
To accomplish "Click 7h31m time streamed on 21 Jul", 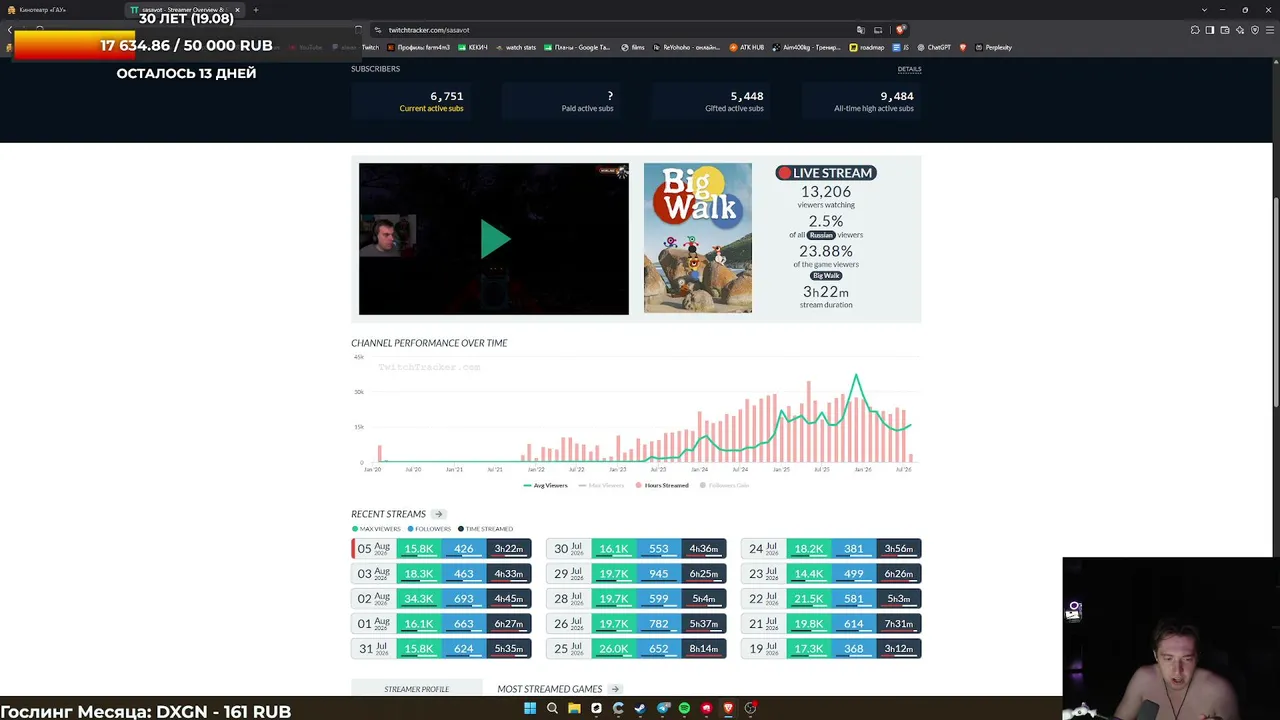I will (x=899, y=623).
